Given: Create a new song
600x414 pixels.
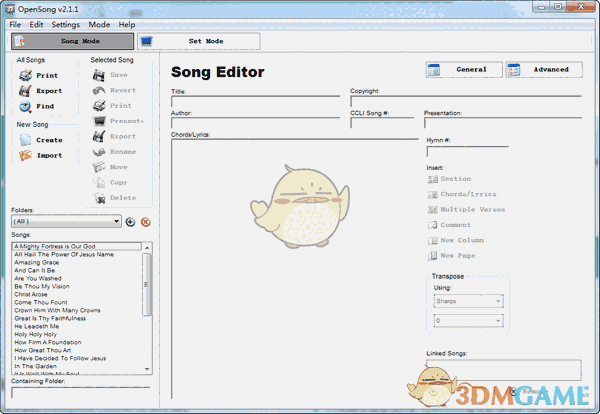Looking at the screenshot, I should (x=41, y=140).
